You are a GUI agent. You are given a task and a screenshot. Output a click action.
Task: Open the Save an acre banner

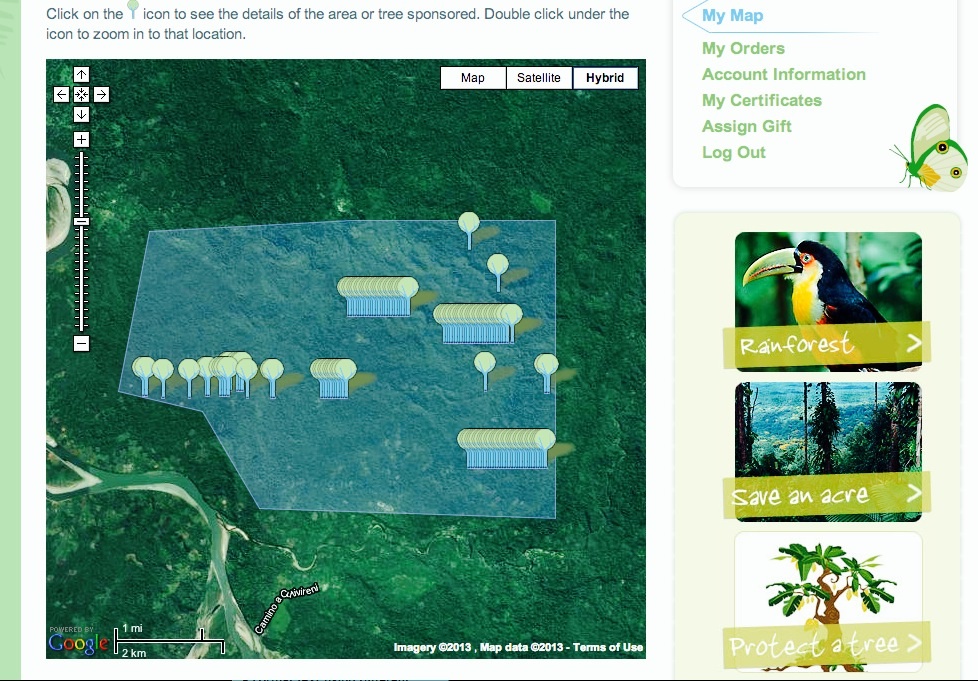827,495
